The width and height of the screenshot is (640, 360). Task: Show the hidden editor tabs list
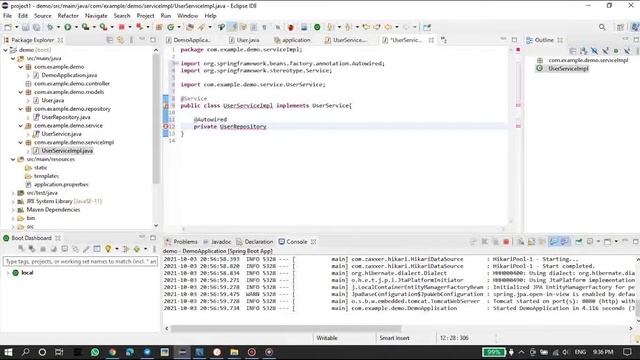tap(444, 40)
